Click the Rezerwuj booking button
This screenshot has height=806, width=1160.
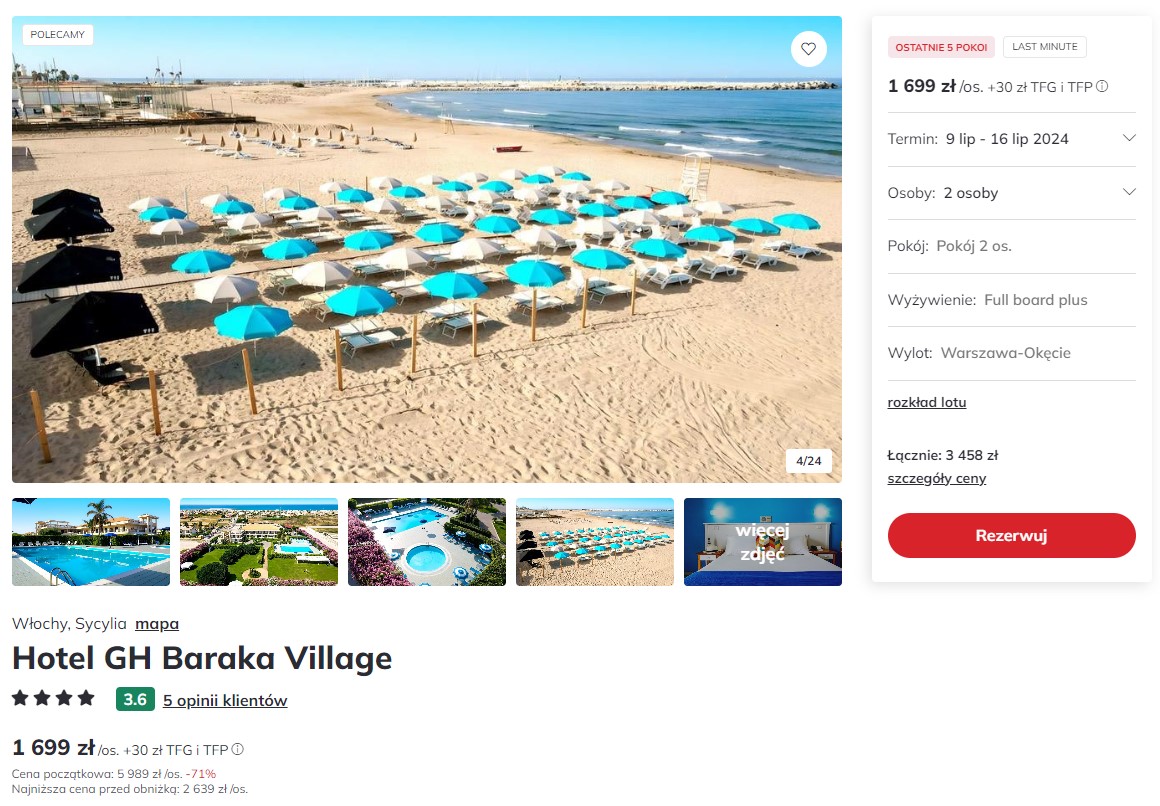1011,535
